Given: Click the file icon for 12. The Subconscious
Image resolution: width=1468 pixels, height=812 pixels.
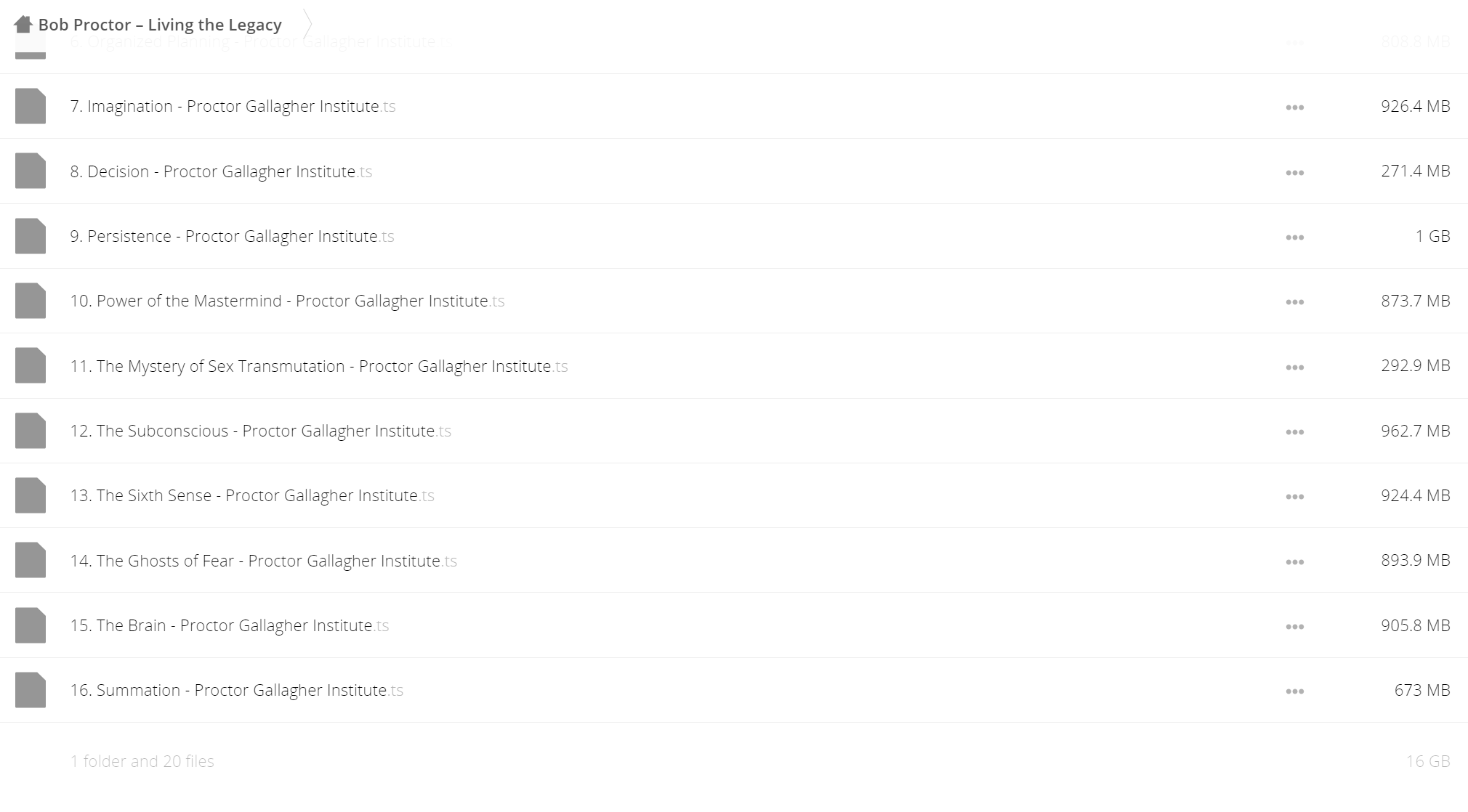Looking at the screenshot, I should click(x=31, y=431).
